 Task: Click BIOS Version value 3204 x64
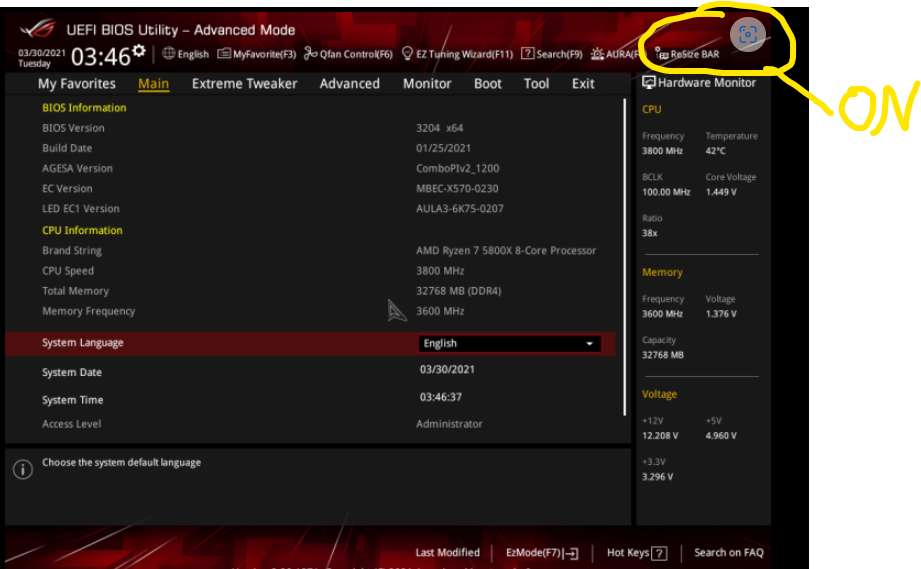click(439, 128)
